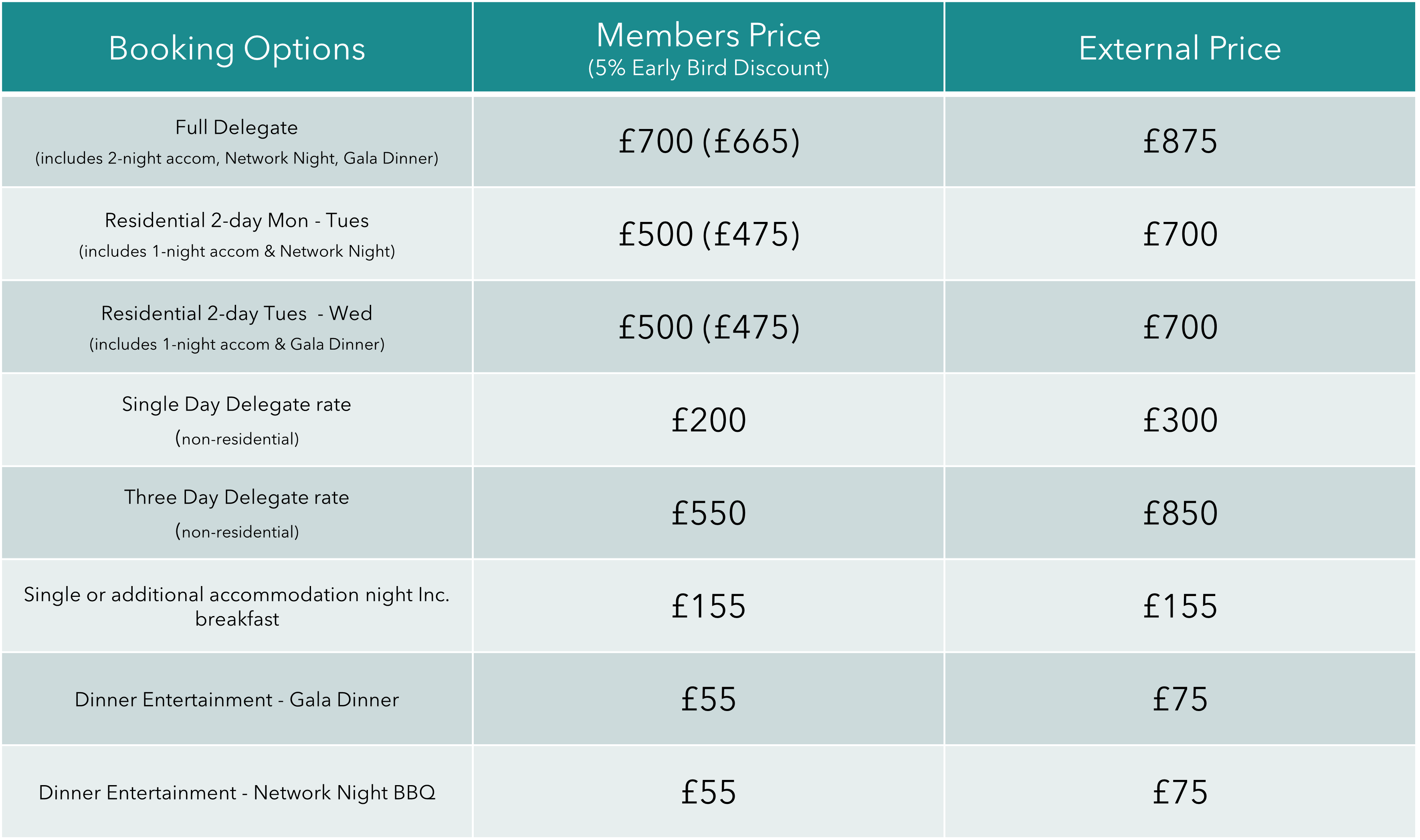Click the £200 single day members price
The image size is (1420, 840).
[709, 421]
